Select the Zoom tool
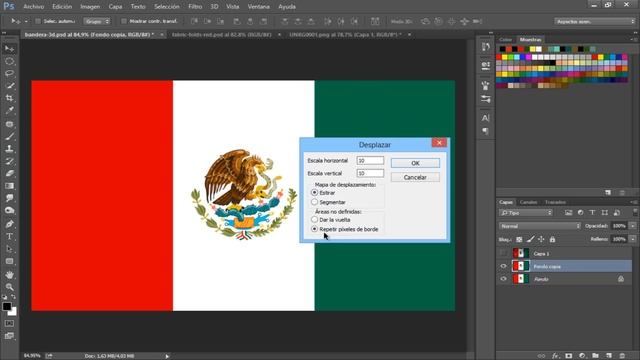Screen dimensions: 640x360 click(9, 287)
